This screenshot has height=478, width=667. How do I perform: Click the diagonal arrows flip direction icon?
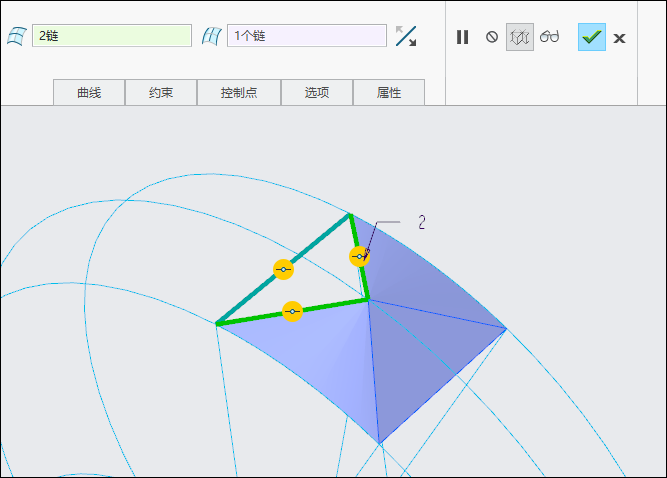point(406,36)
